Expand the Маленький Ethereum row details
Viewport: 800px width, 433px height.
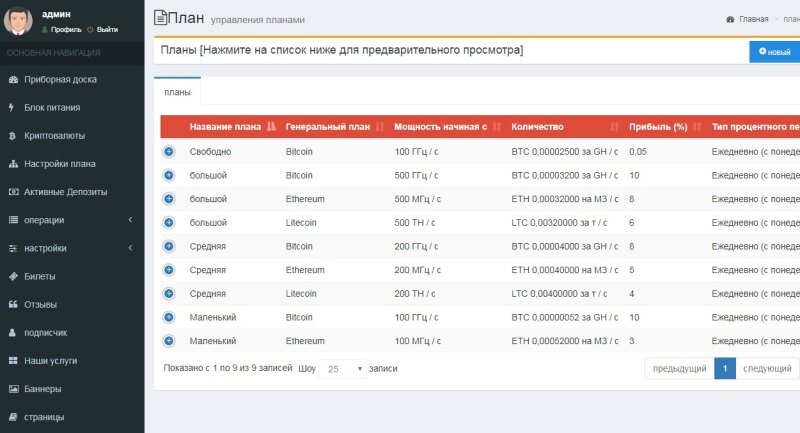(169, 341)
